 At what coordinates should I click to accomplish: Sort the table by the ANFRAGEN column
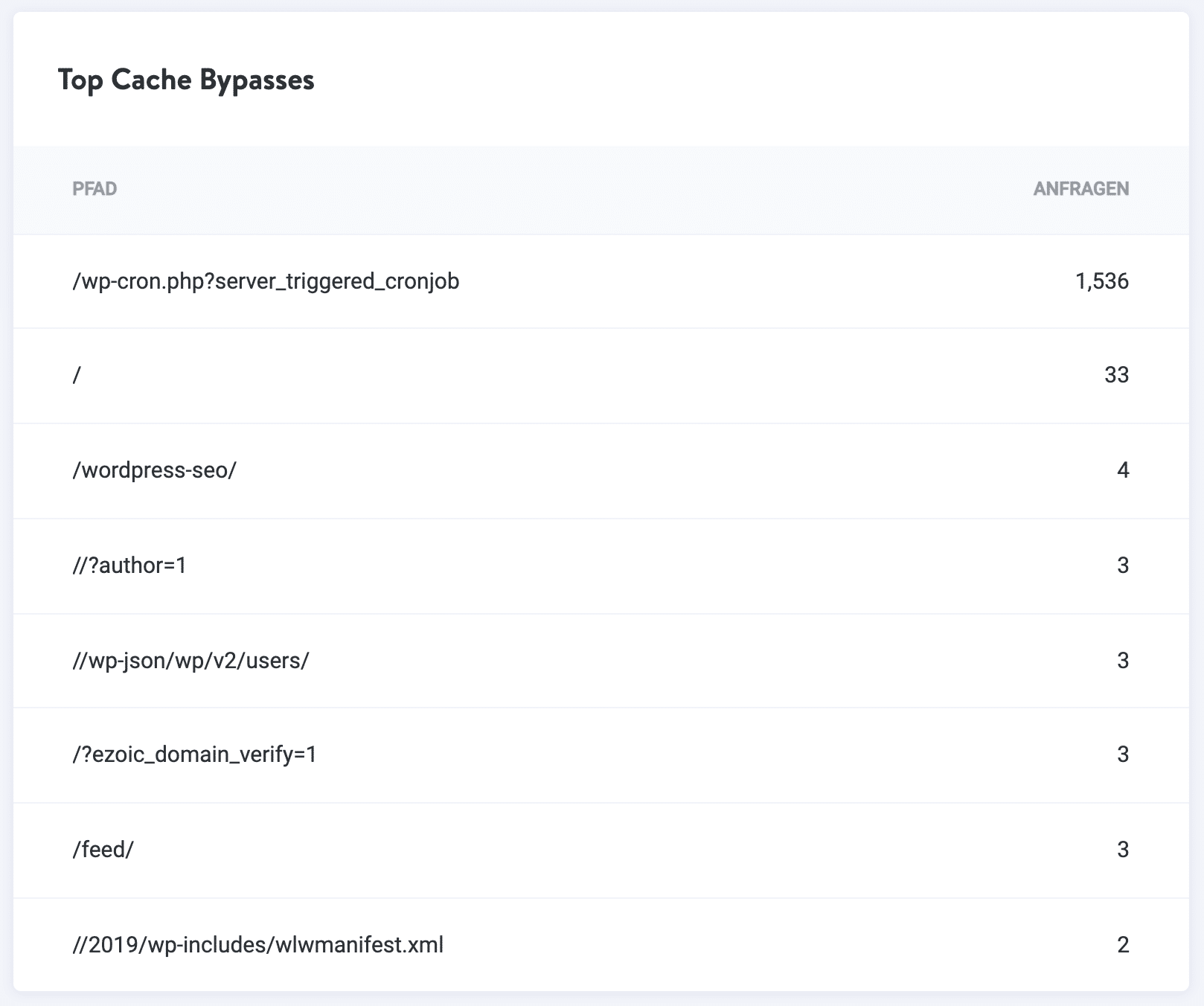[1081, 189]
